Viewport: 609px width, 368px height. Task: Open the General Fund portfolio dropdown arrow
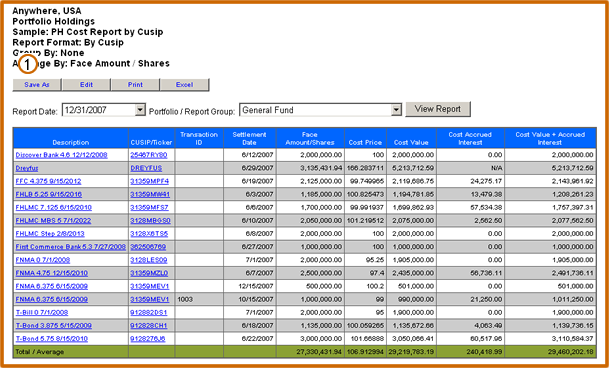[396, 110]
